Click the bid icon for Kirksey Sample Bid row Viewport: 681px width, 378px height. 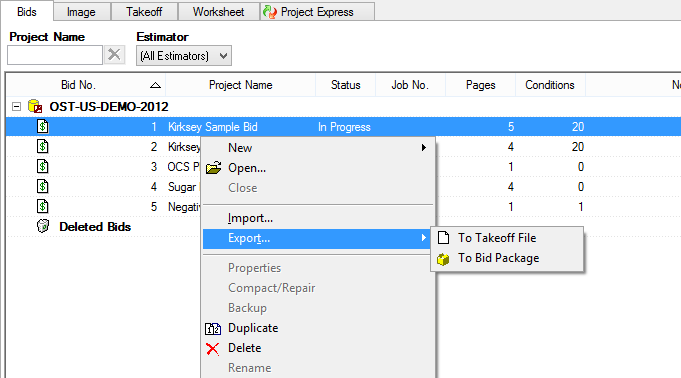pos(43,126)
